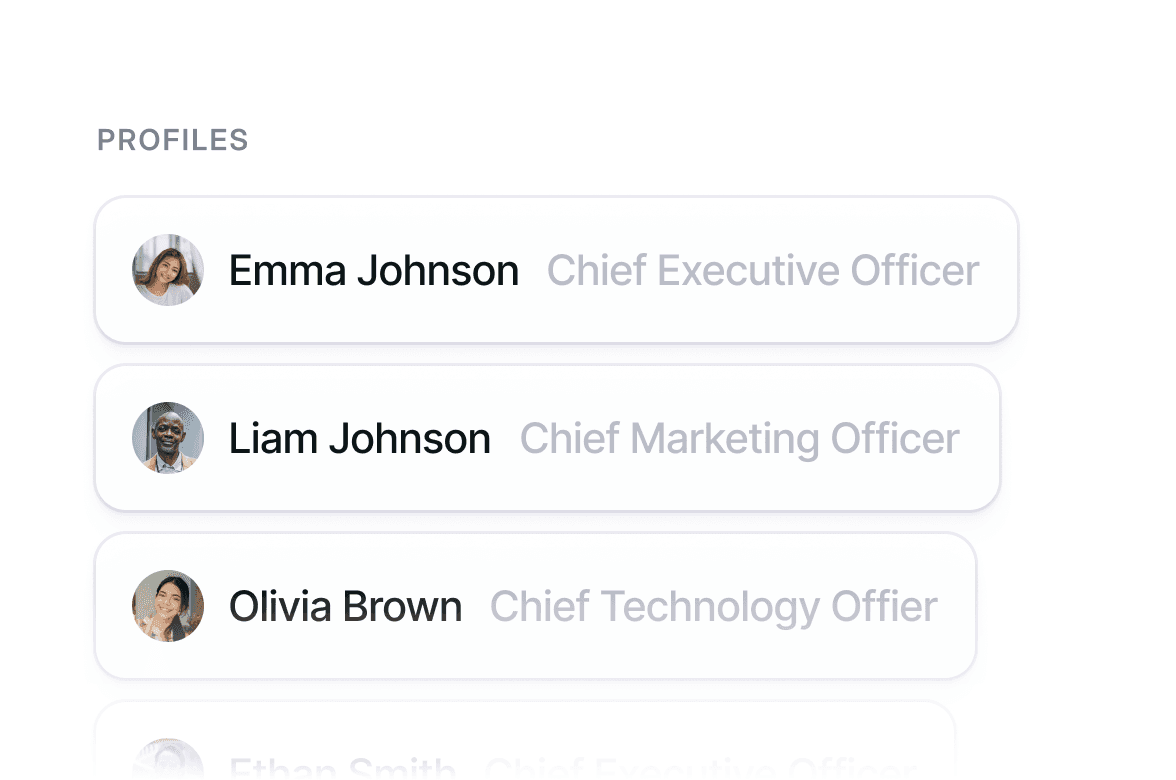
Task: Select the Olivia Brown name text
Action: [345, 607]
